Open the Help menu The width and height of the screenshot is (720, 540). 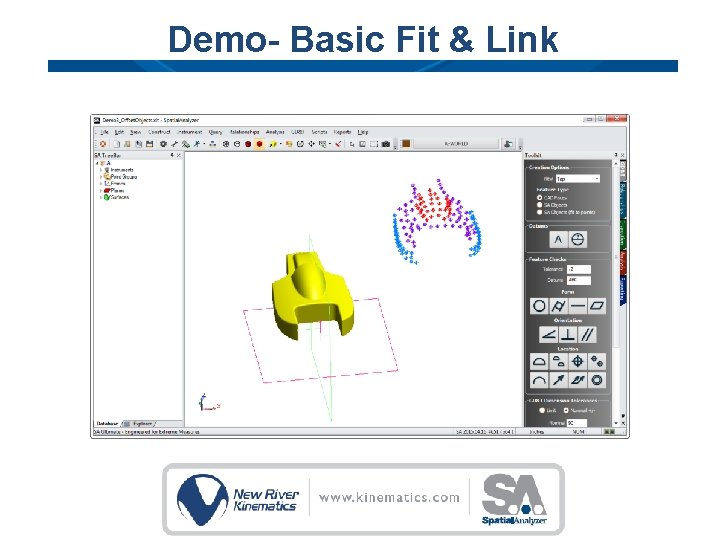click(x=363, y=132)
